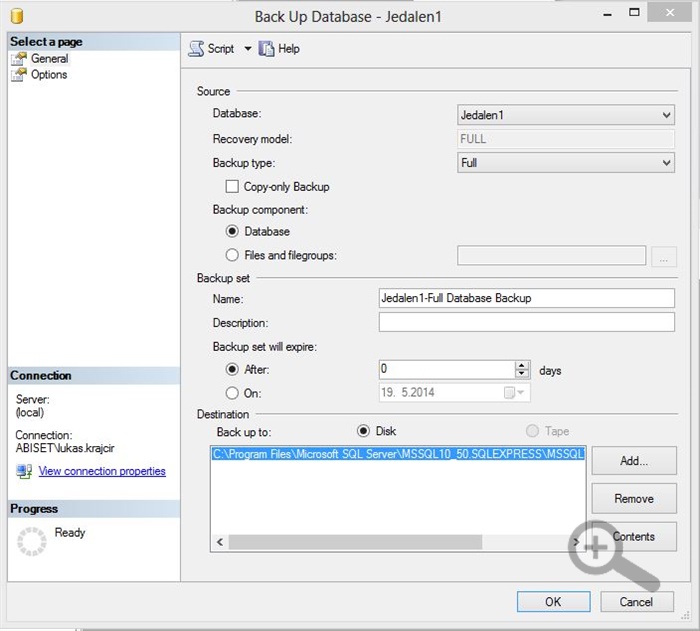Open the Backup type dropdown
Viewport: 700px width, 631px height.
click(566, 163)
